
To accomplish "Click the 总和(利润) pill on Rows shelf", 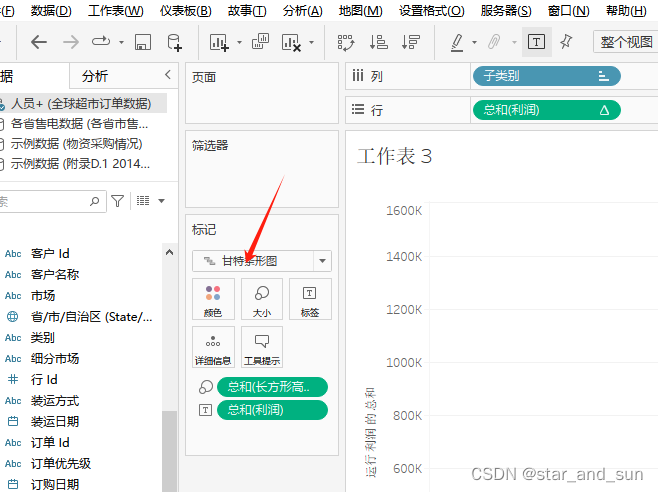I will pos(547,110).
